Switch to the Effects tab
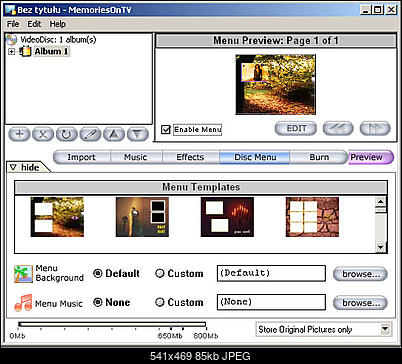The image size is (402, 364). (190, 157)
